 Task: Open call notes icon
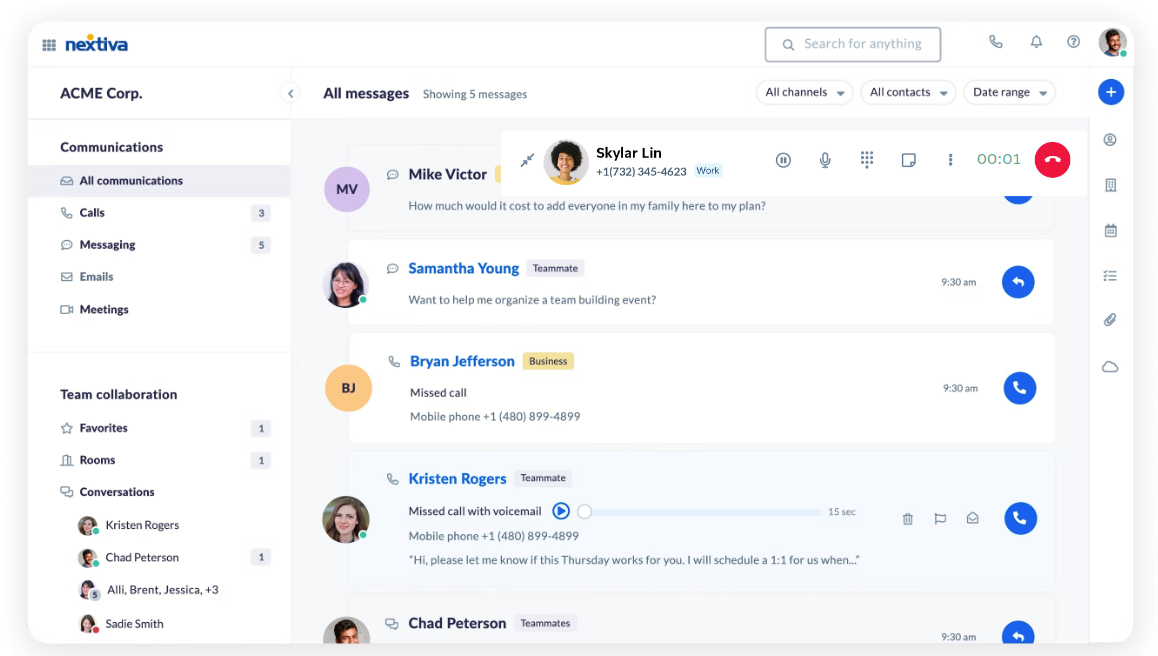[x=909, y=160]
